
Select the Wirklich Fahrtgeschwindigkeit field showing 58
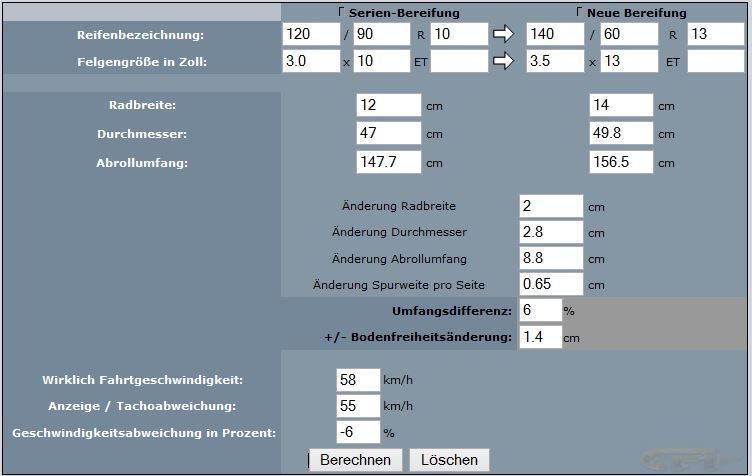pos(358,380)
